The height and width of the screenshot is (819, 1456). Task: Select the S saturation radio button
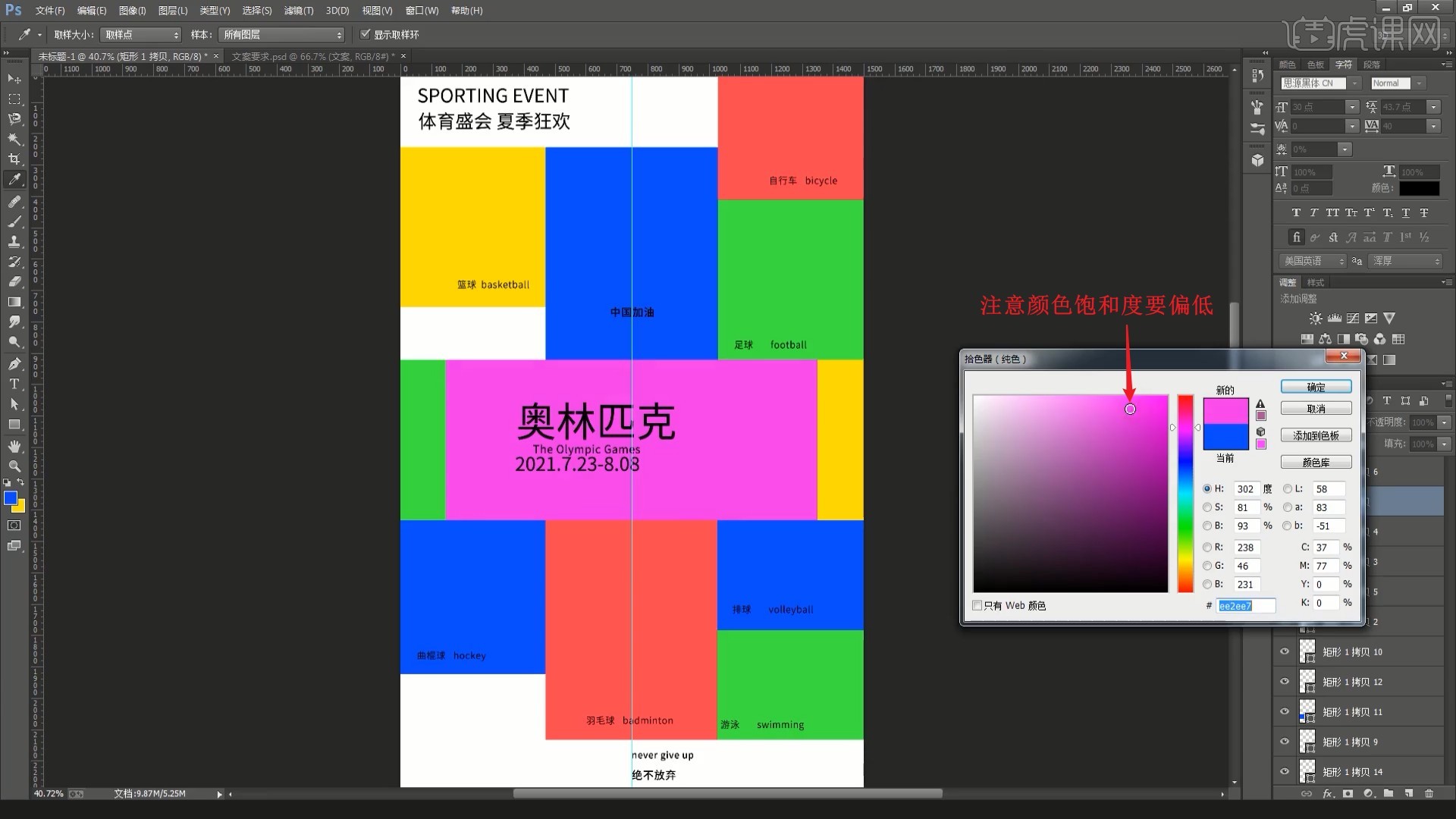tap(1207, 507)
